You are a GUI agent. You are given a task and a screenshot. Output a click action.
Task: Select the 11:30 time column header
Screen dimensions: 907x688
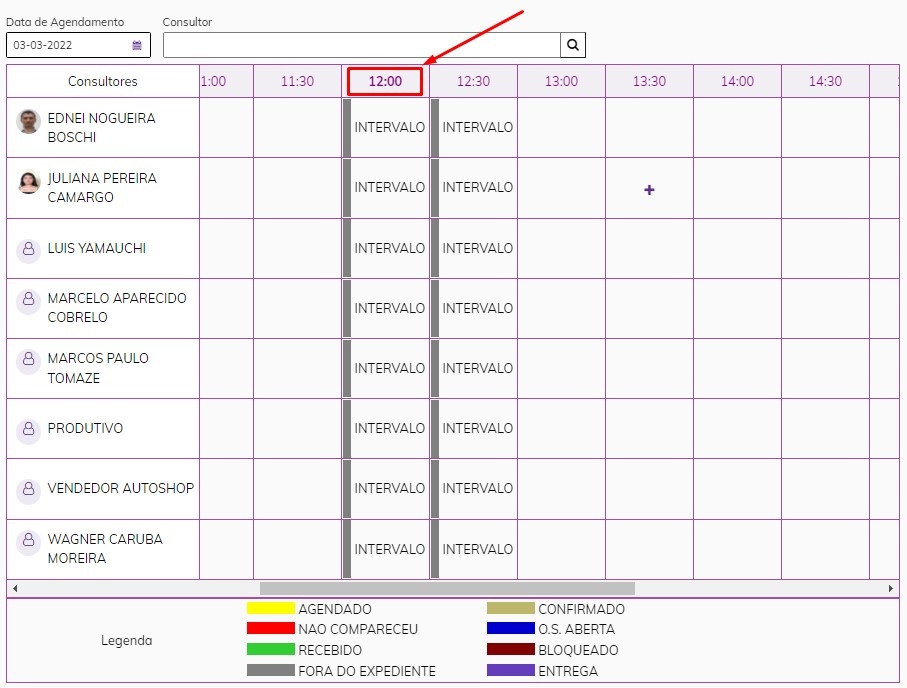point(297,81)
